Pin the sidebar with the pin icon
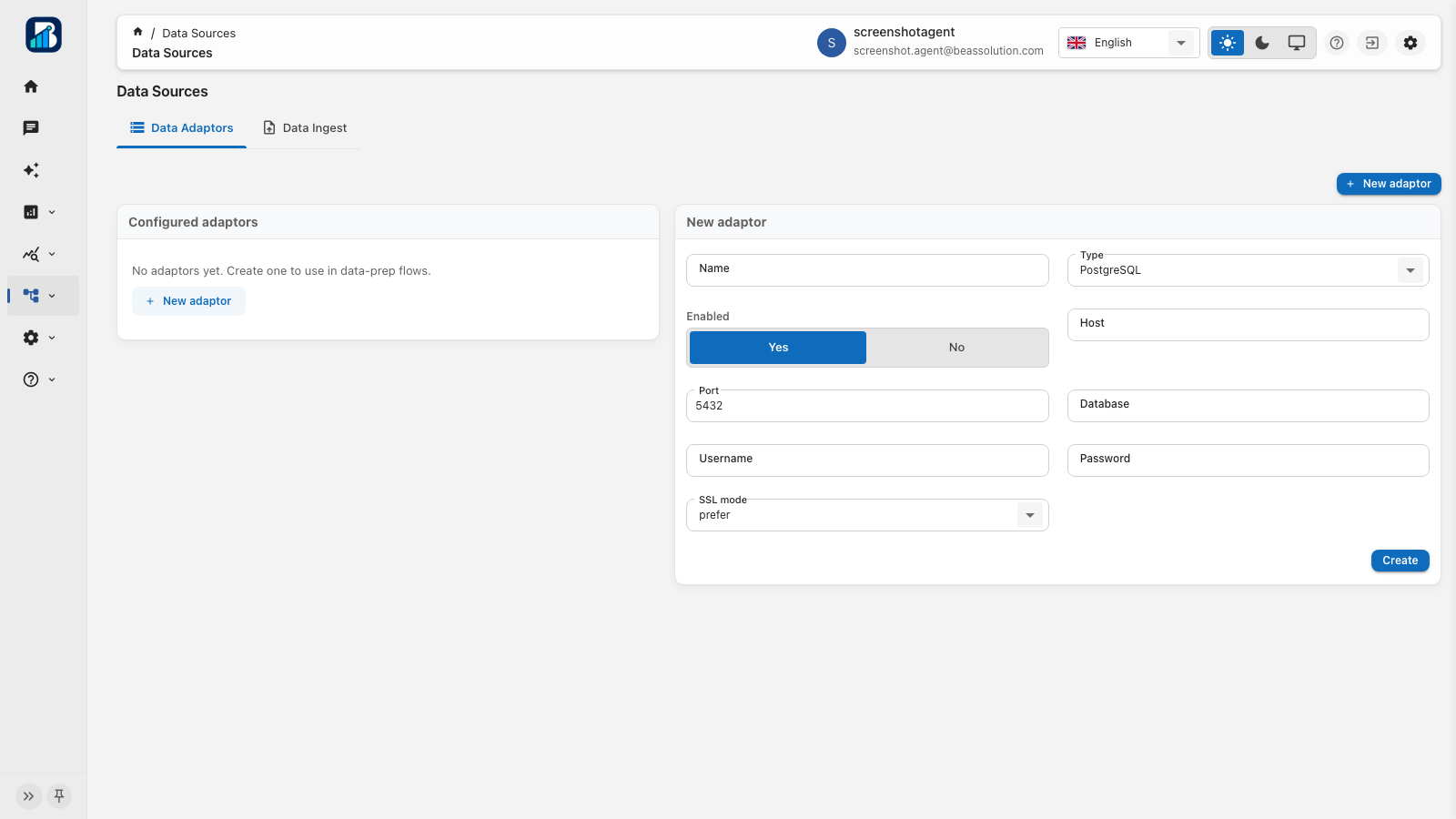The image size is (1456, 819). pos(59,796)
